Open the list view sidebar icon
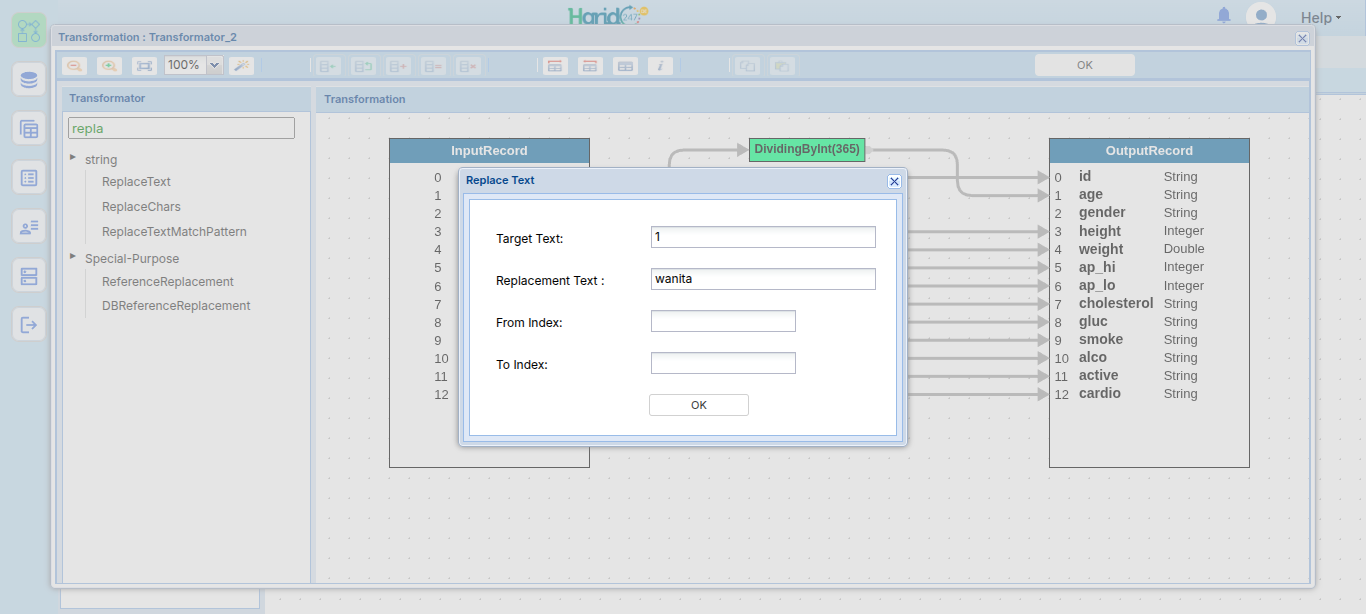This screenshot has width=1366, height=614. tap(29, 177)
